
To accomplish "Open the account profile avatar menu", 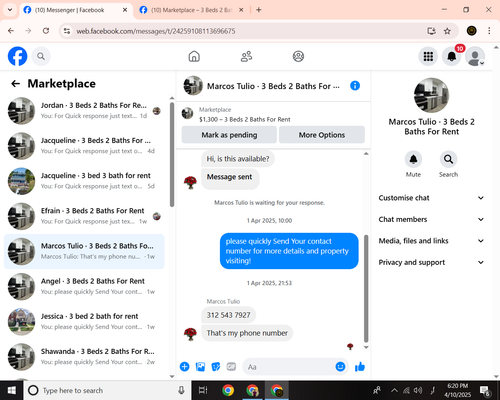I will click(x=475, y=56).
